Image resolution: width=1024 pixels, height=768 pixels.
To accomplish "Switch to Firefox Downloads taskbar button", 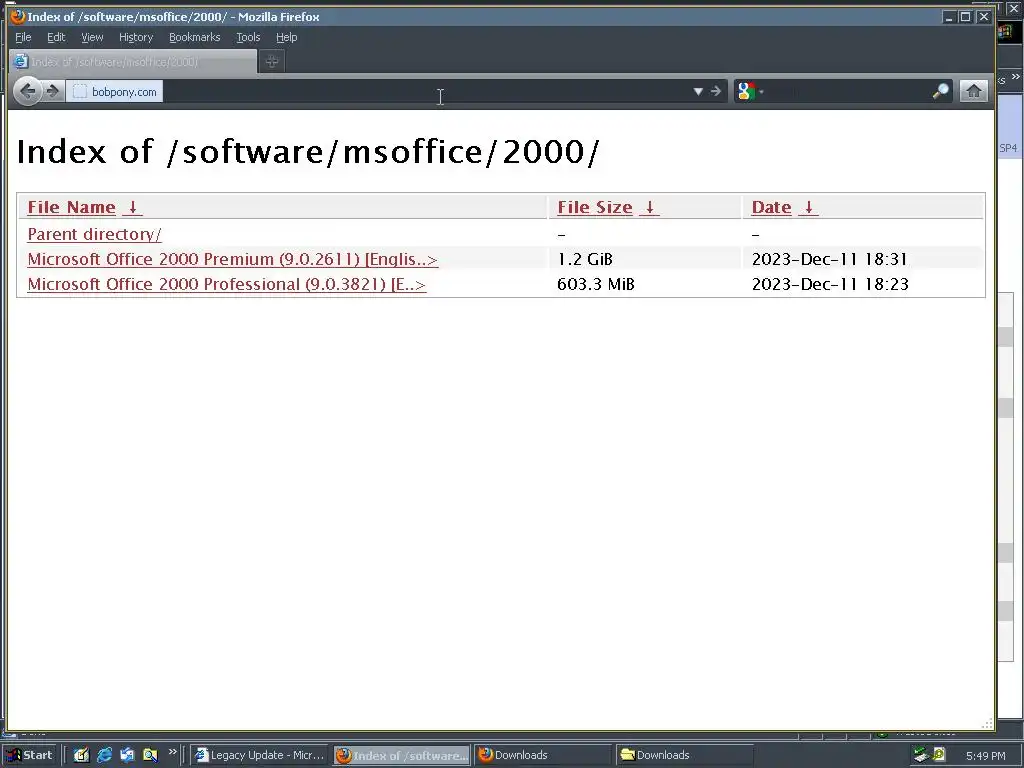I will [543, 755].
